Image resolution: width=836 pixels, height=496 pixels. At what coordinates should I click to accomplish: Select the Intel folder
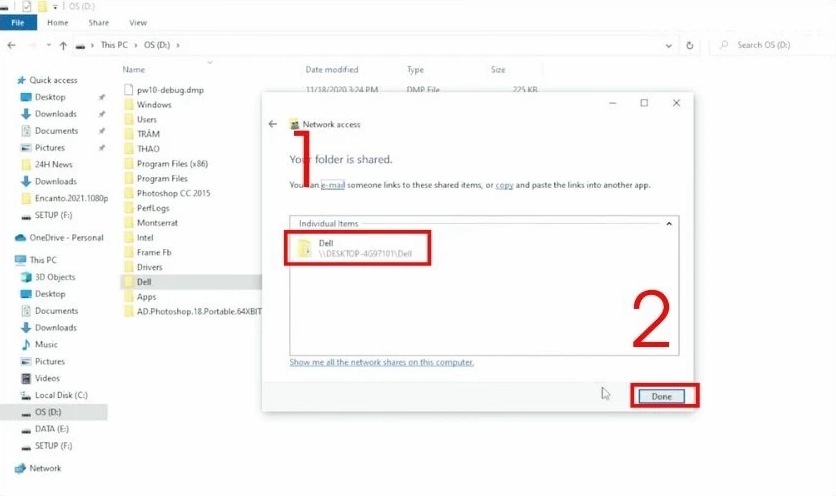click(x=145, y=237)
